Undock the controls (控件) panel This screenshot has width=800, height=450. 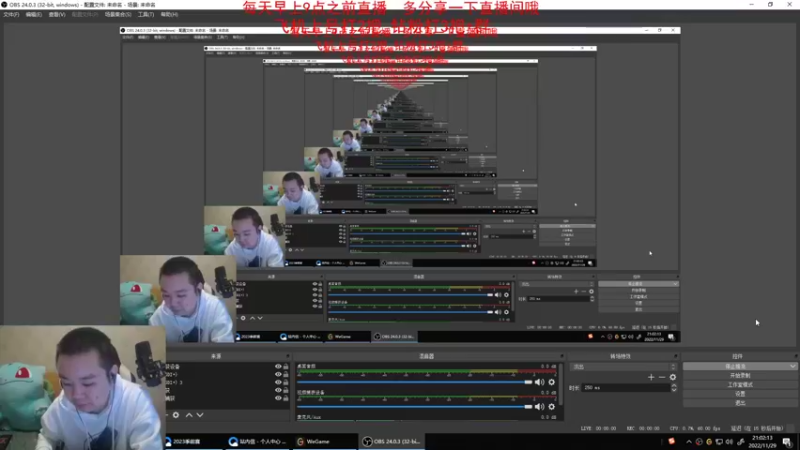[x=795, y=356]
